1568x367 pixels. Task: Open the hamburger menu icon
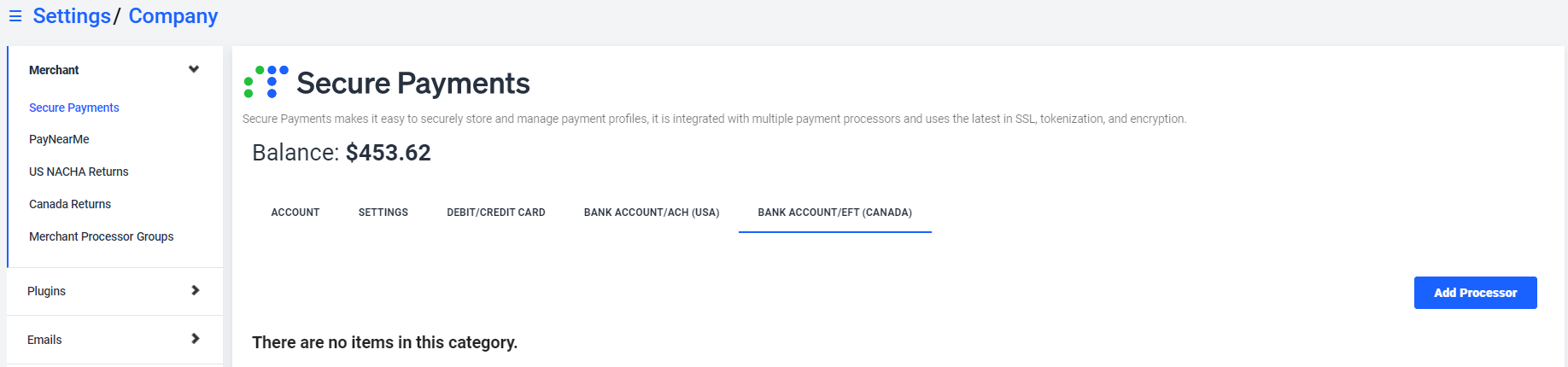[15, 16]
